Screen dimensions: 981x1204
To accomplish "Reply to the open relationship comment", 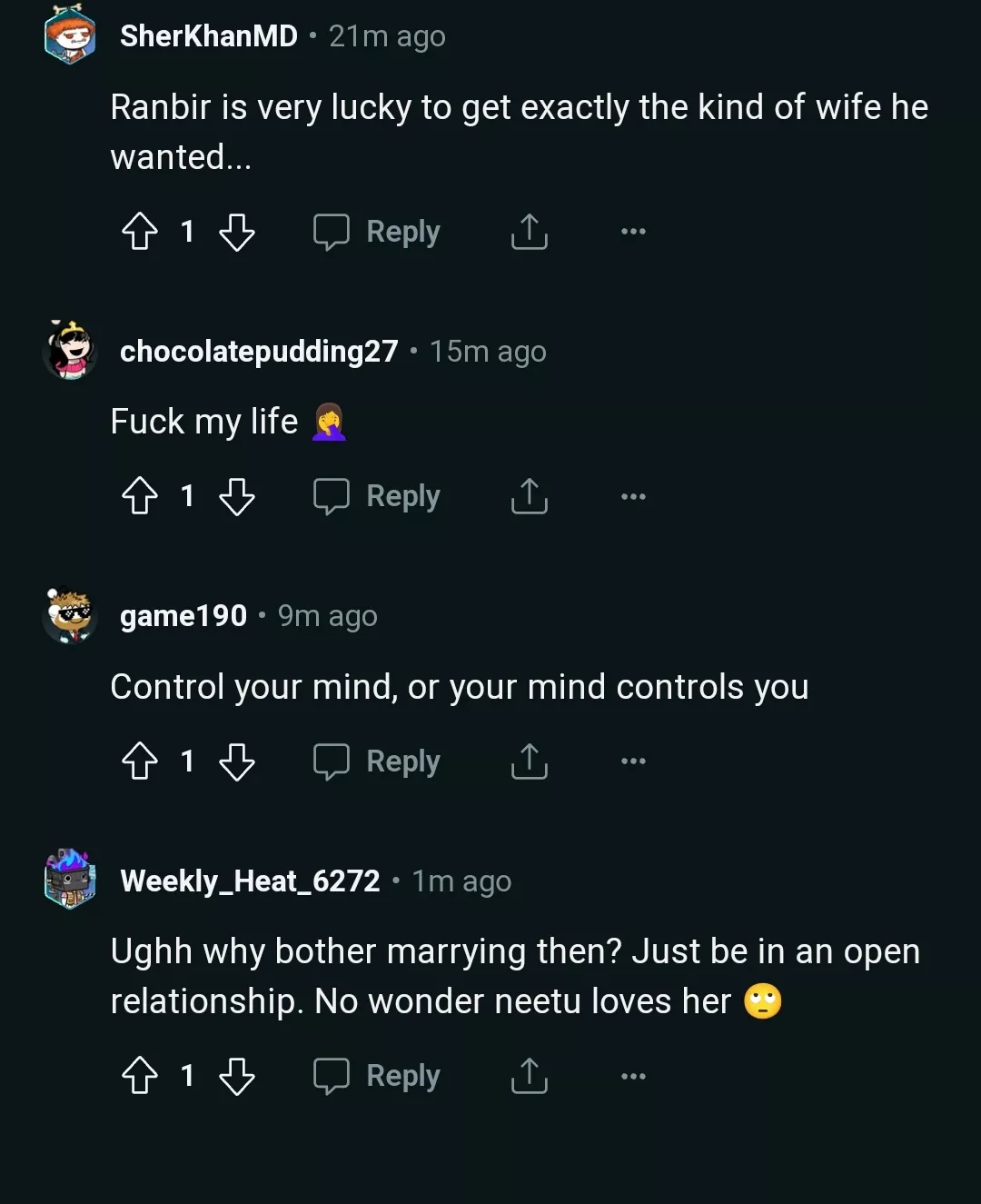I will click(x=376, y=1076).
